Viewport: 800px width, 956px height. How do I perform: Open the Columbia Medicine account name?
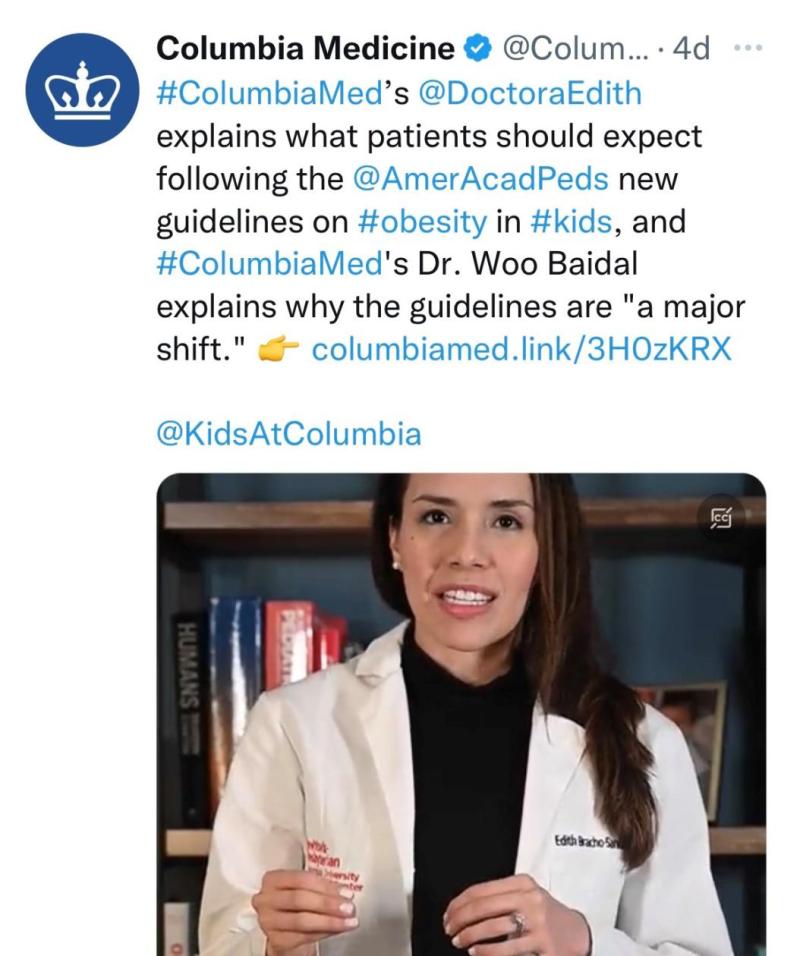coord(305,49)
